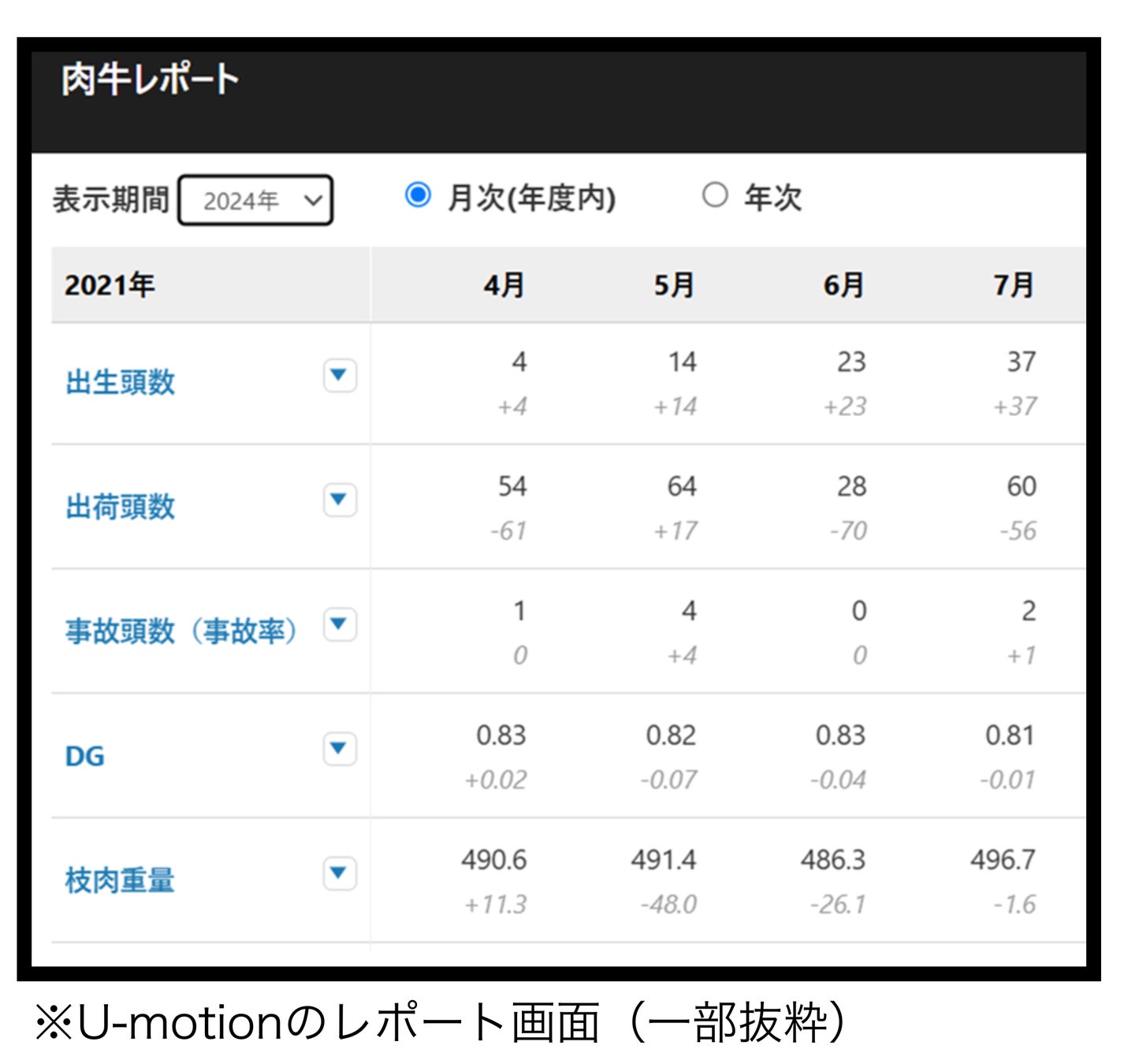This screenshot has height=1064, width=1124.
Task: Click 出荷頭数 value 28 for 6月
Action: [x=852, y=486]
